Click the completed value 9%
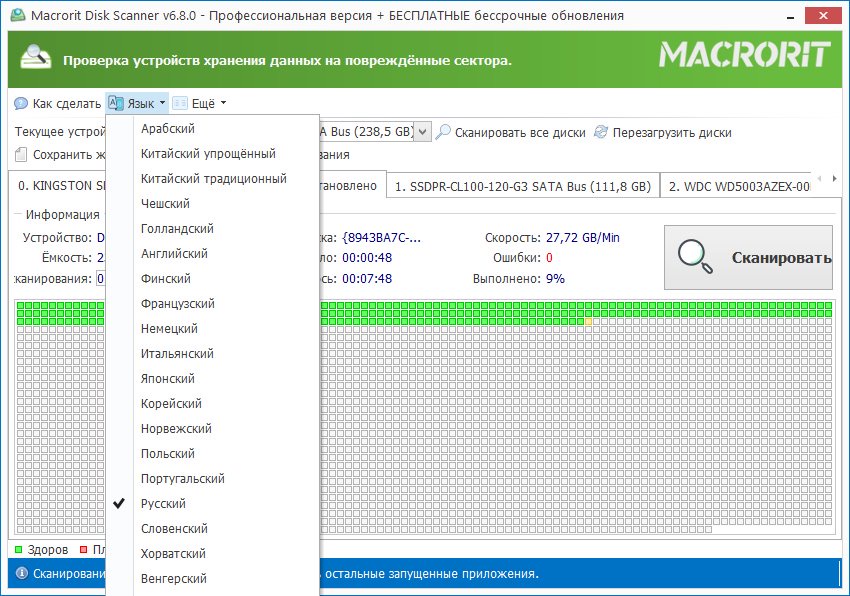The height and width of the screenshot is (596, 850). (555, 279)
